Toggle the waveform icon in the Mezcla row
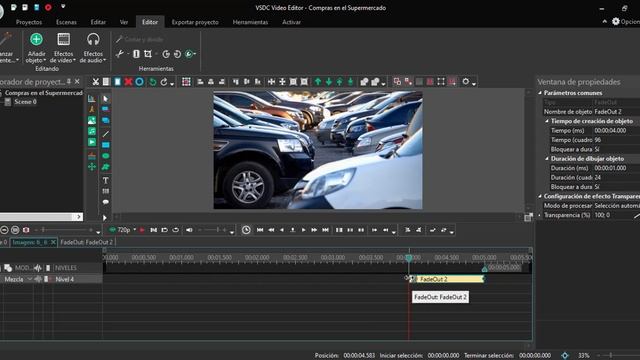Image resolution: width=640 pixels, height=360 pixels. (x=38, y=279)
